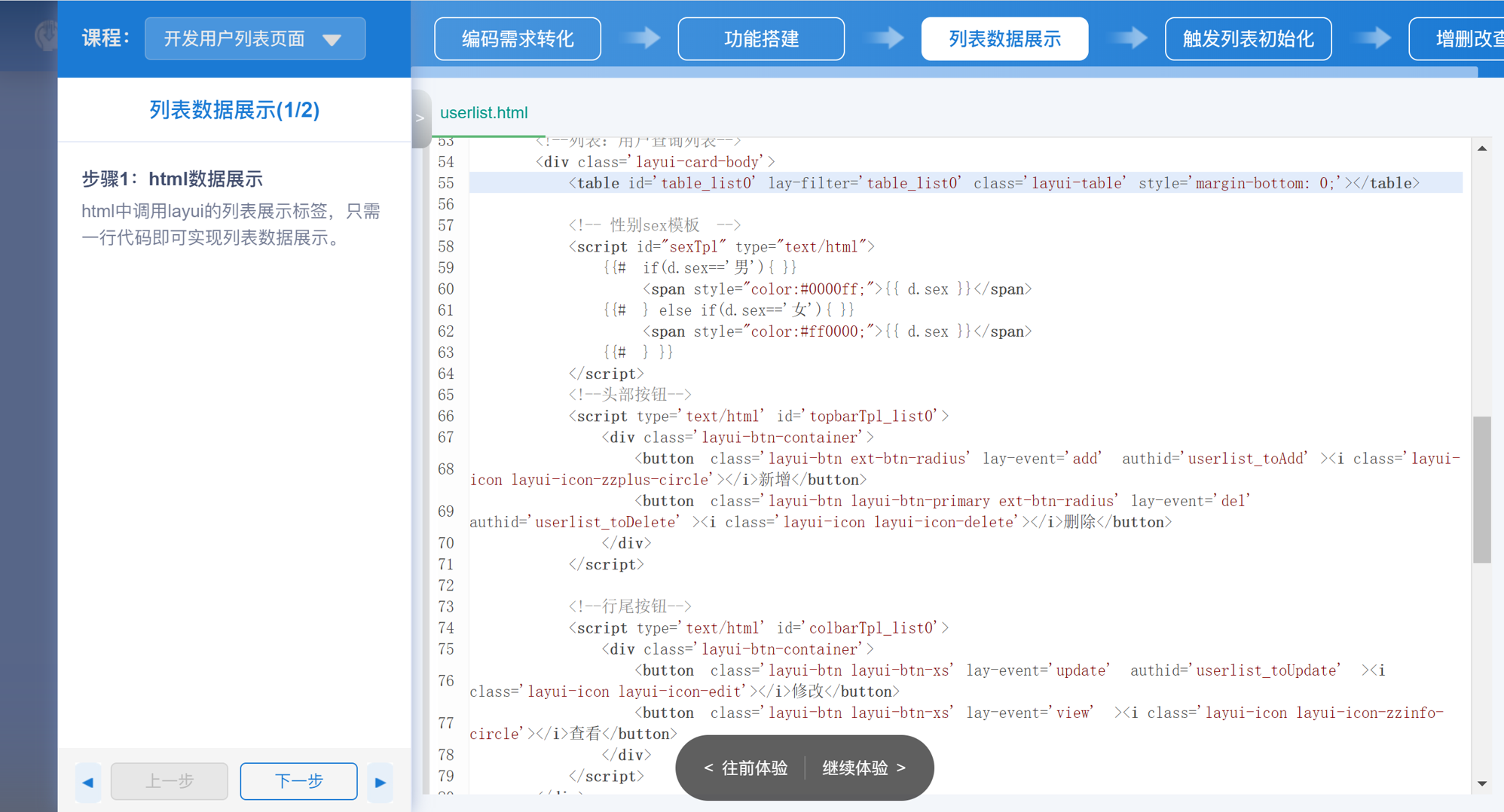
Task: Click the right triangle next-step icon
Action: tap(381, 782)
